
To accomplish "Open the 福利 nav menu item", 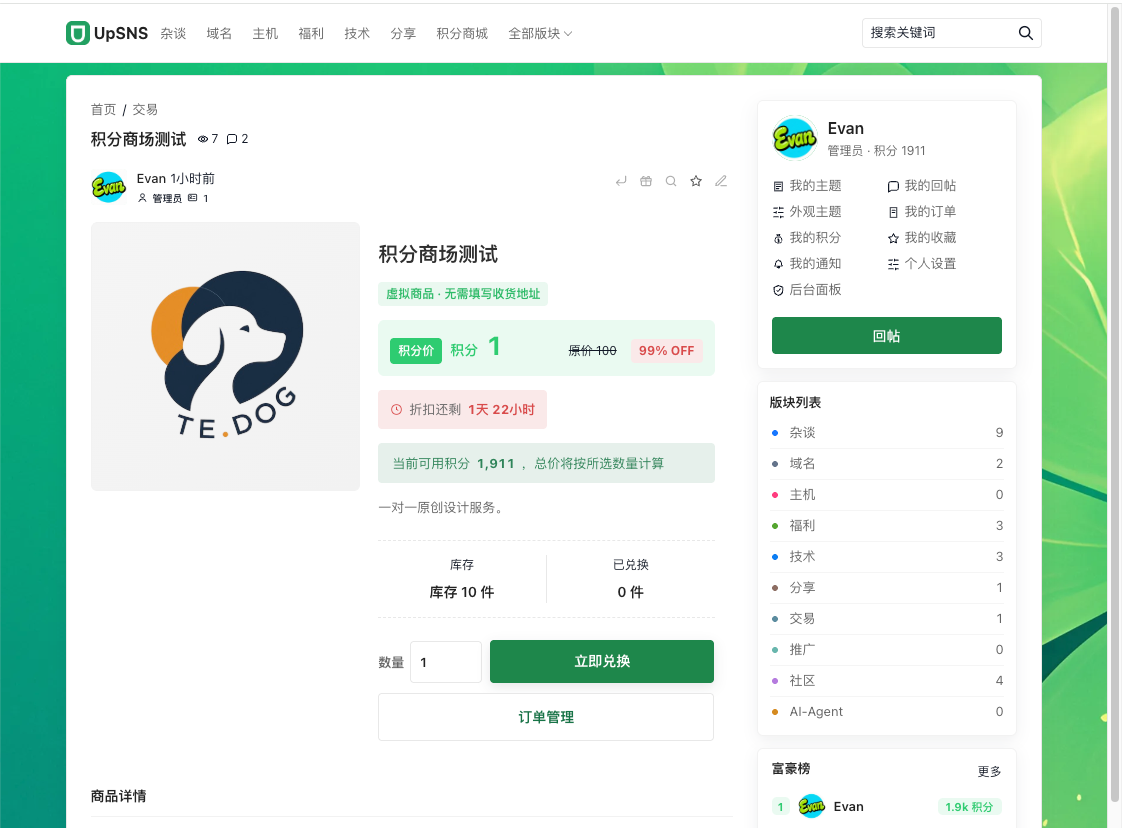I will click(311, 34).
